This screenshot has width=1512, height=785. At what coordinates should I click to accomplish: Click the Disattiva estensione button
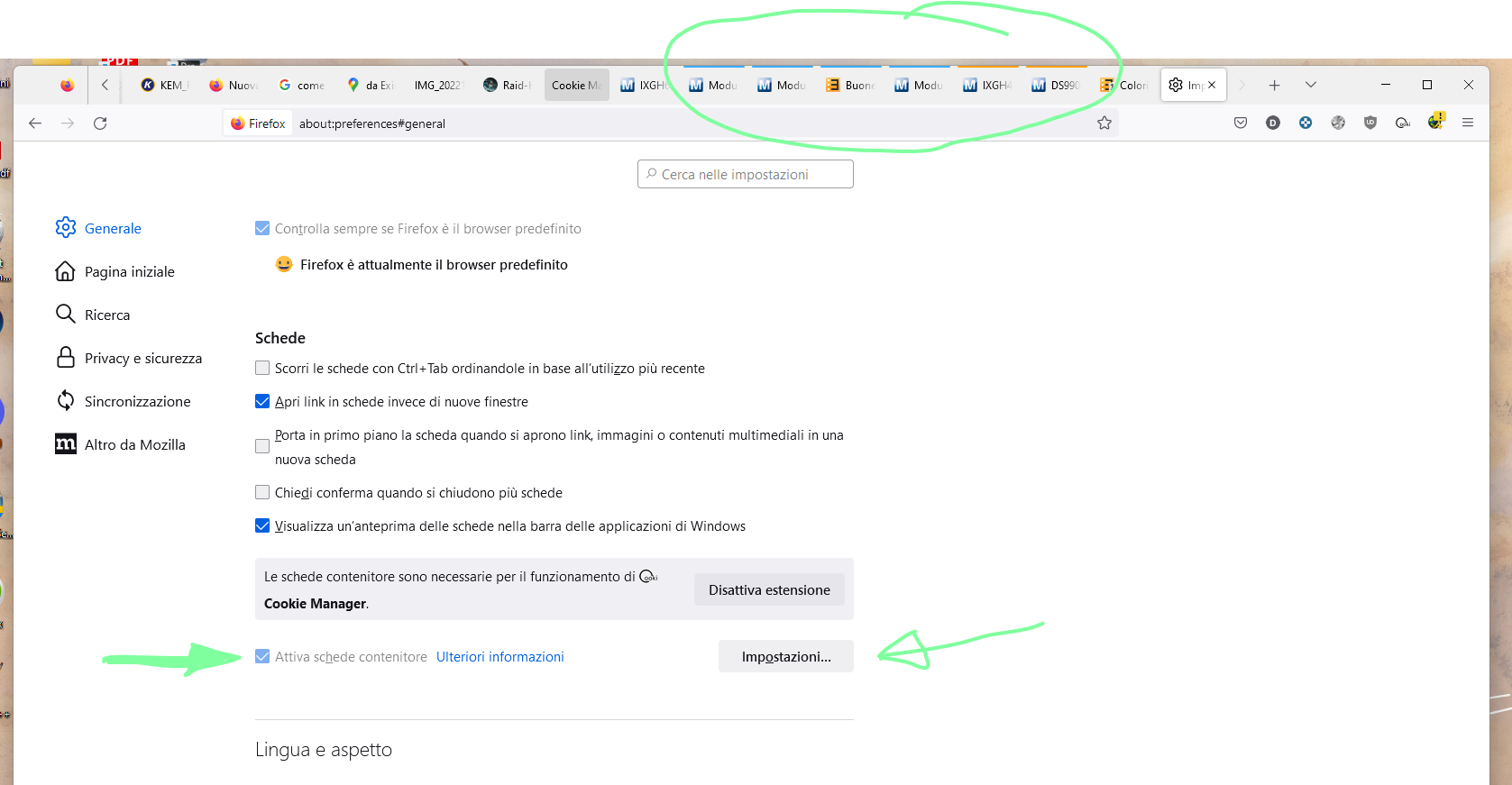coord(769,590)
